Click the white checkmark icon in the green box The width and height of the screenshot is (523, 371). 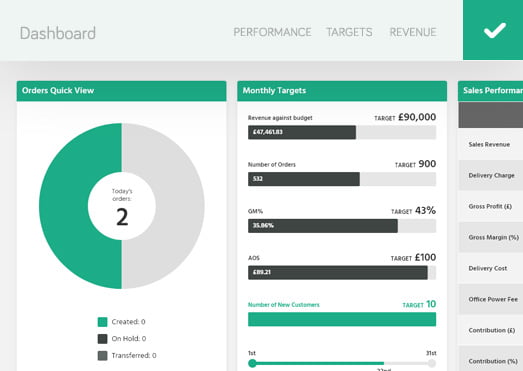495,30
